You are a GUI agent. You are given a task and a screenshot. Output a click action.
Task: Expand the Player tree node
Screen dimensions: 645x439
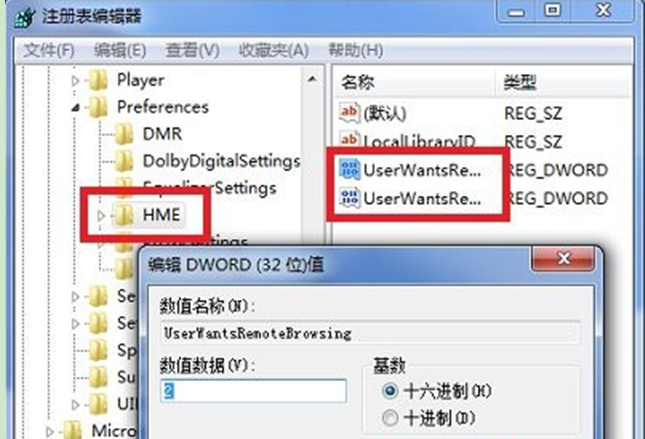point(75,81)
